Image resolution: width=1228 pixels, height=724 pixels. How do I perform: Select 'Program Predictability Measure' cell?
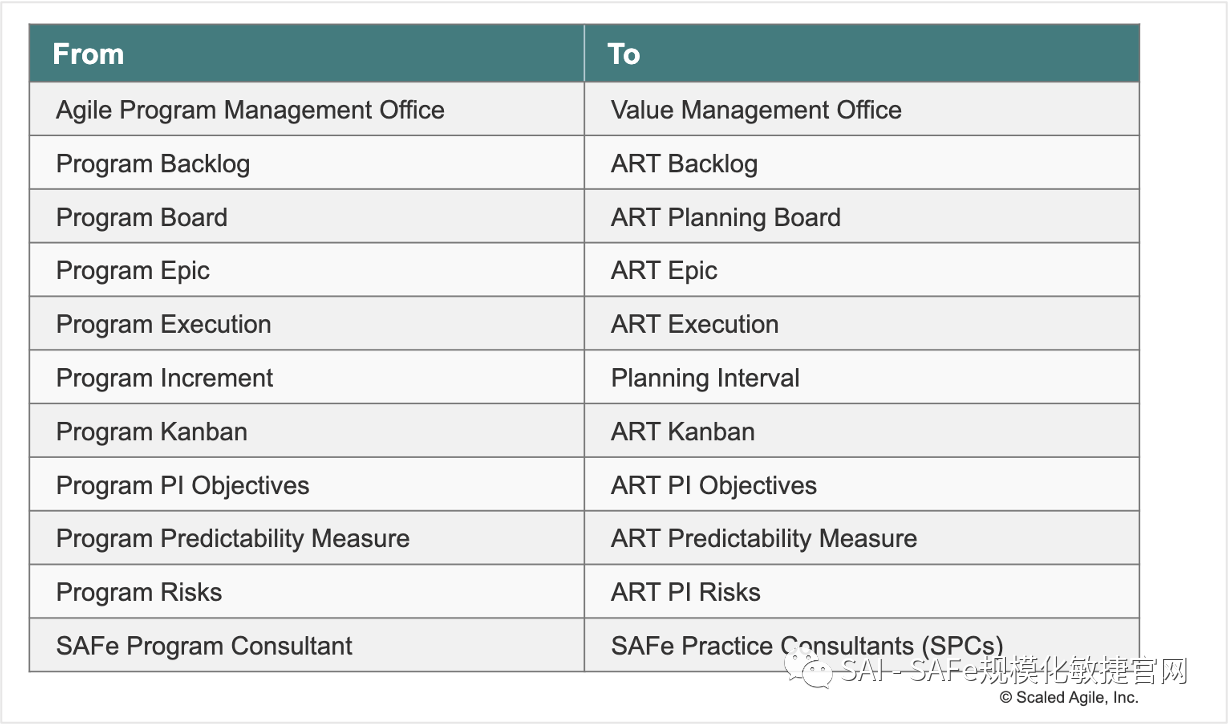click(x=233, y=539)
